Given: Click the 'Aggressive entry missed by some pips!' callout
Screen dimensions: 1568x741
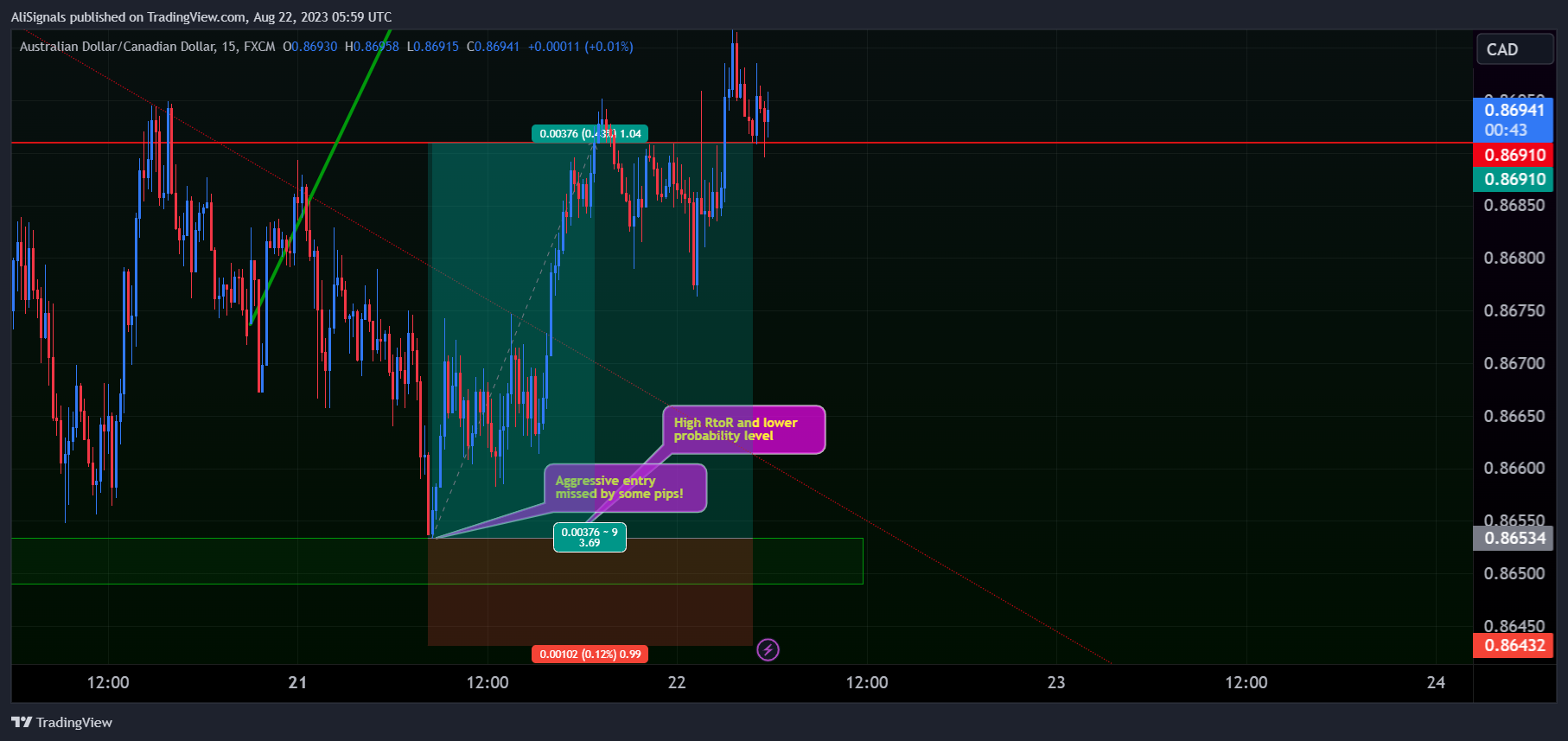Looking at the screenshot, I should (x=626, y=488).
